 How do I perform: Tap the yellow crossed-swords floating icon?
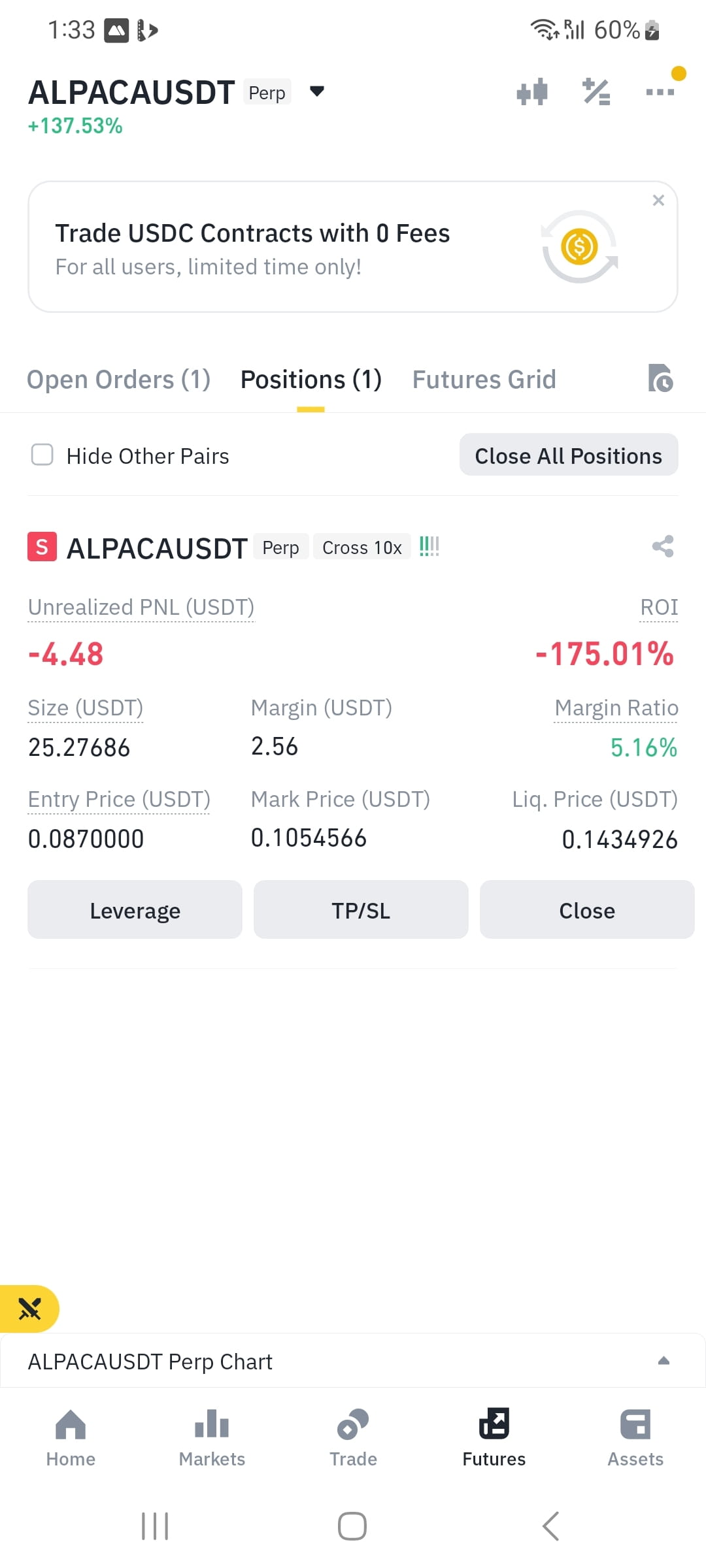coord(29,1309)
